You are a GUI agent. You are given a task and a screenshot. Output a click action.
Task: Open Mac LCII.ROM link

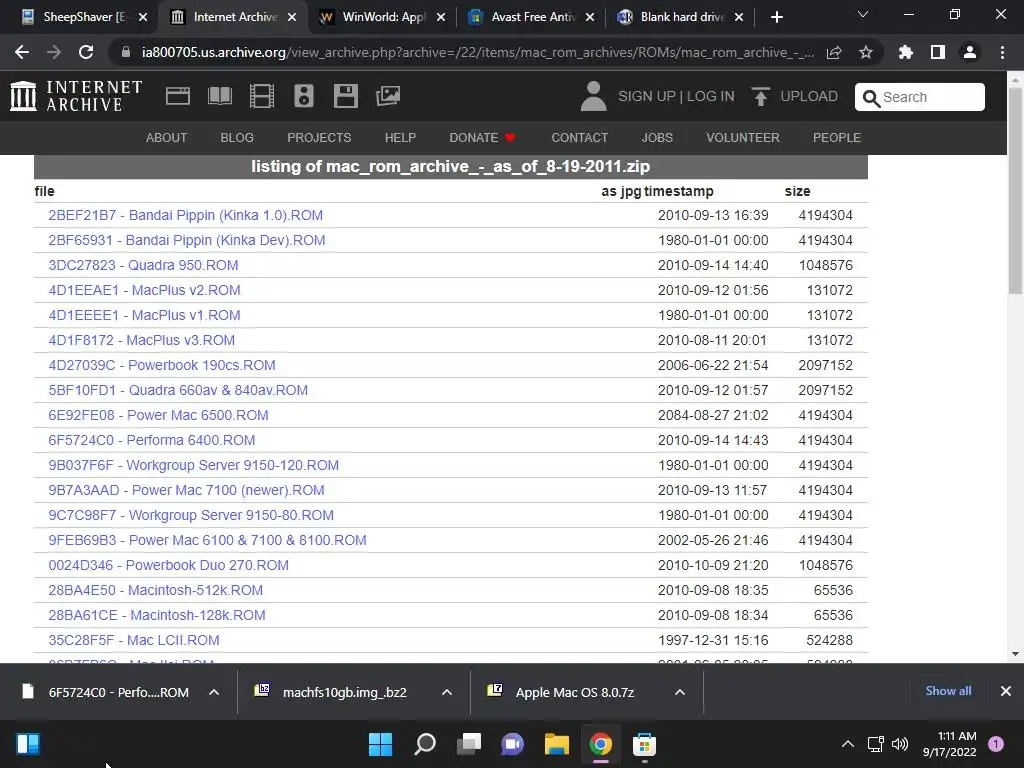pos(134,640)
